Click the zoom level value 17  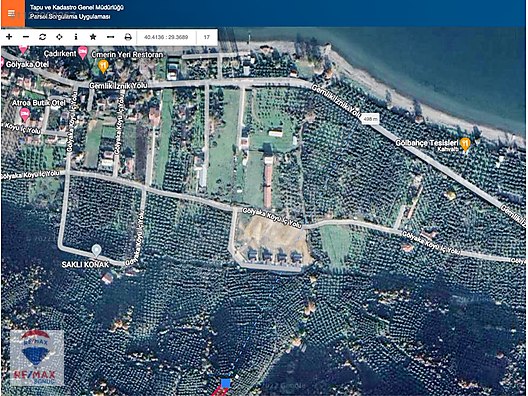coord(206,37)
